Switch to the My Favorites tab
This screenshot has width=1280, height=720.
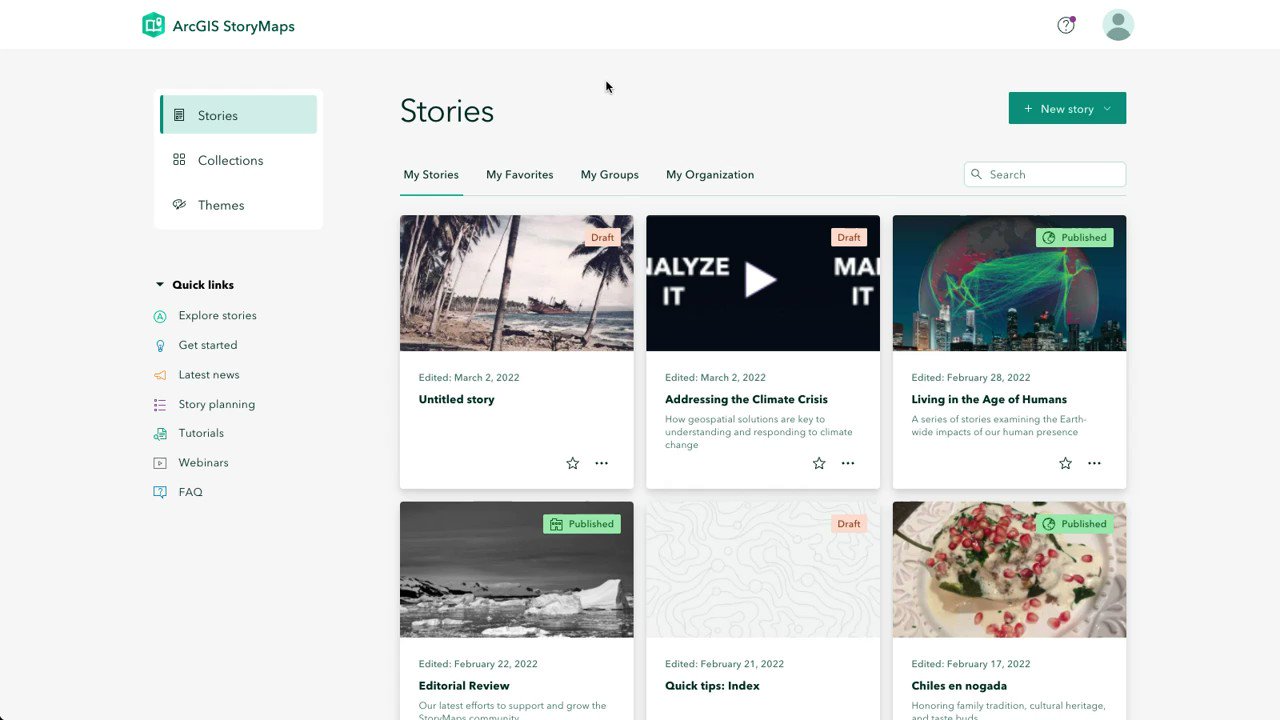coord(519,174)
